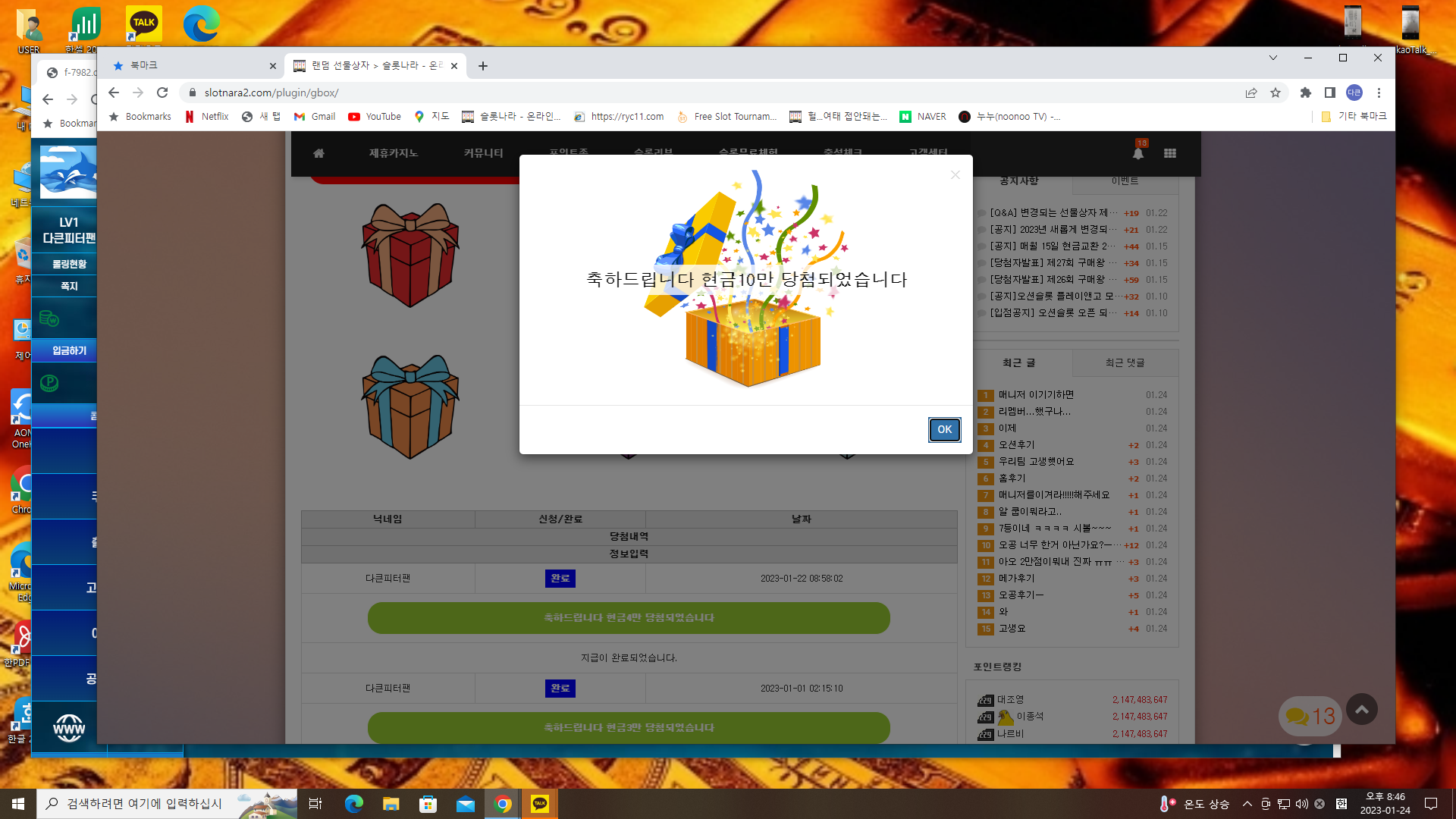
Task: Go back in Chrome history
Action: [x=114, y=93]
